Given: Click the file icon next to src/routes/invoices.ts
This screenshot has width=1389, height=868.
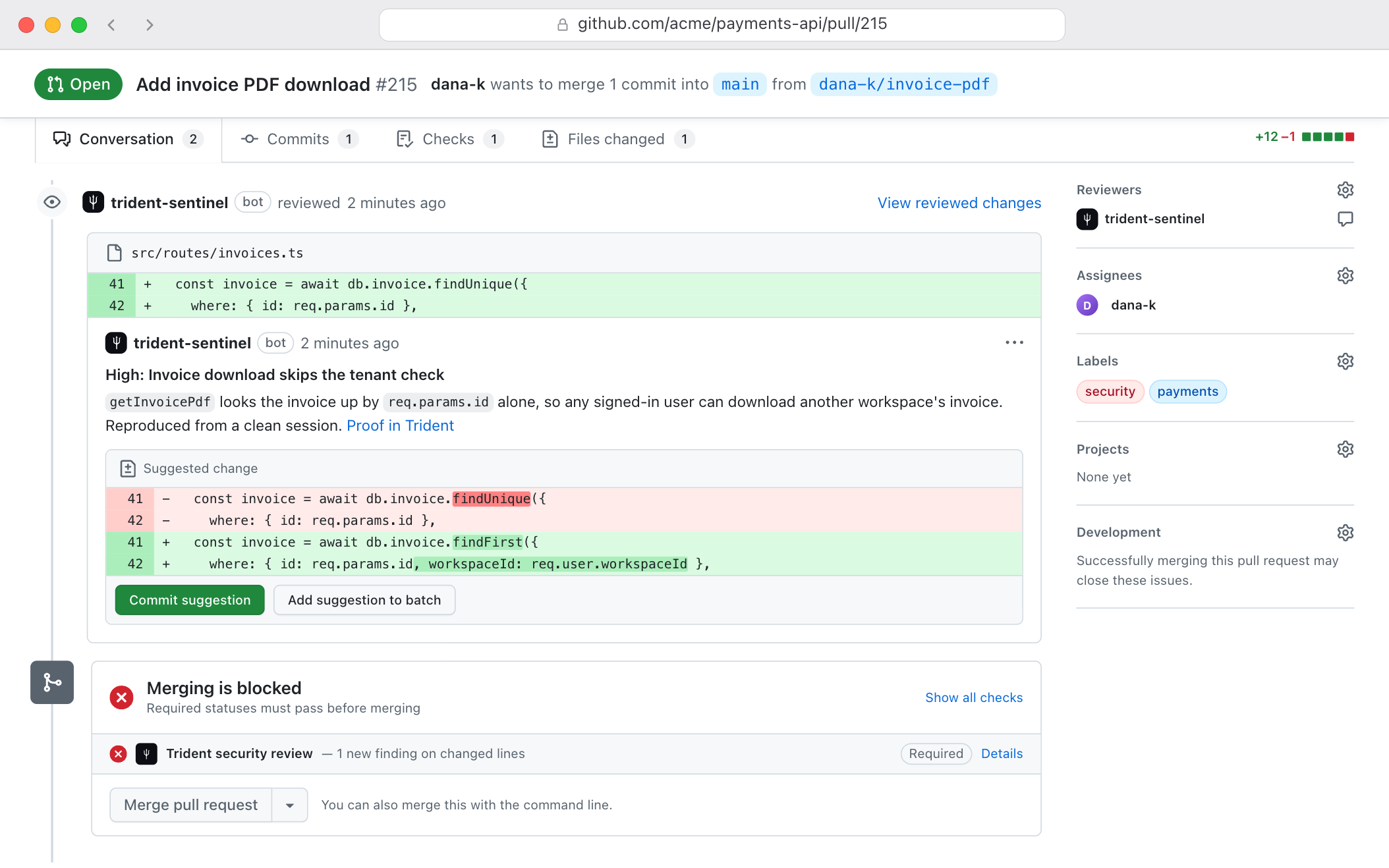Looking at the screenshot, I should [x=114, y=253].
